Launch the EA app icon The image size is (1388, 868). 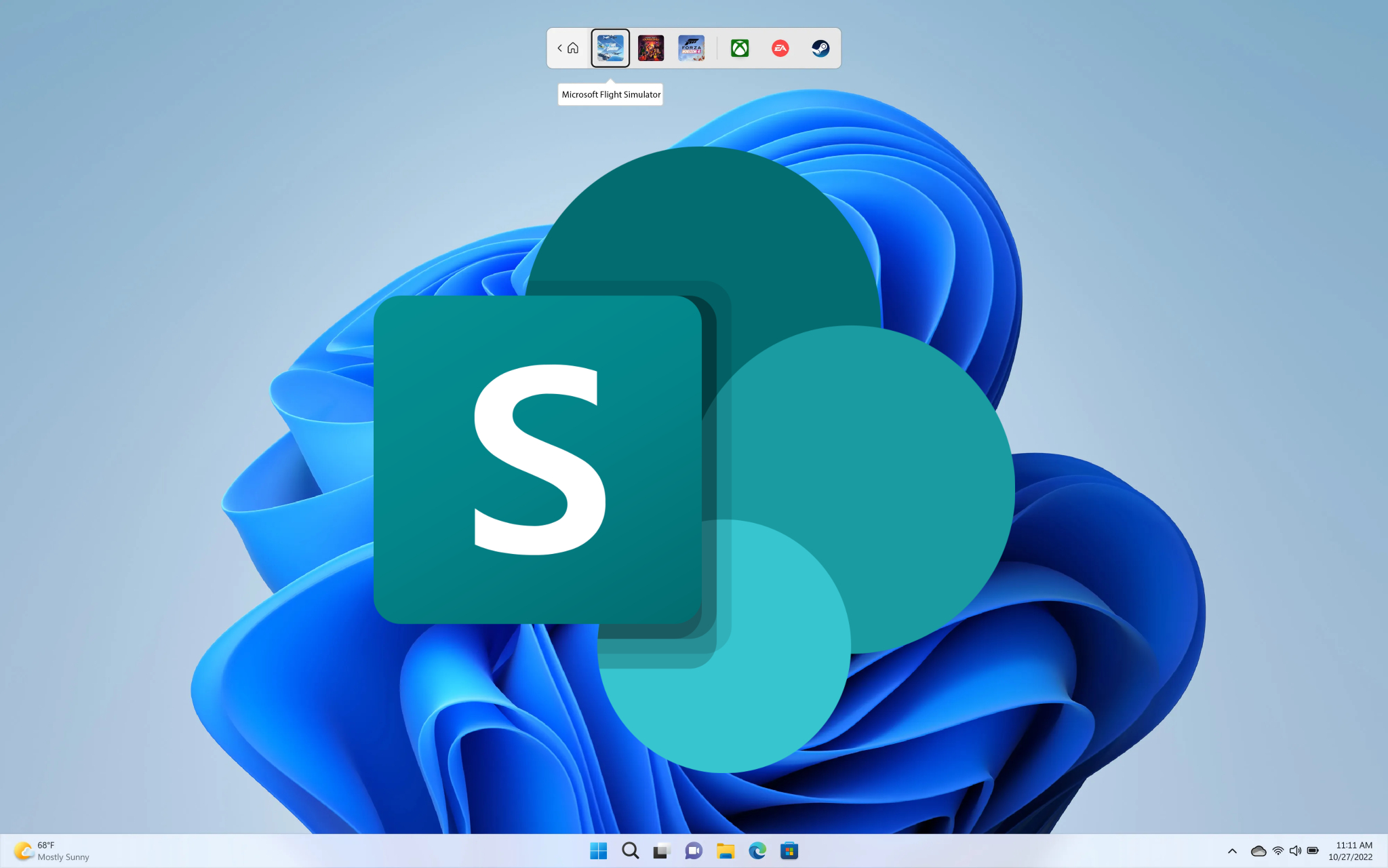click(780, 48)
